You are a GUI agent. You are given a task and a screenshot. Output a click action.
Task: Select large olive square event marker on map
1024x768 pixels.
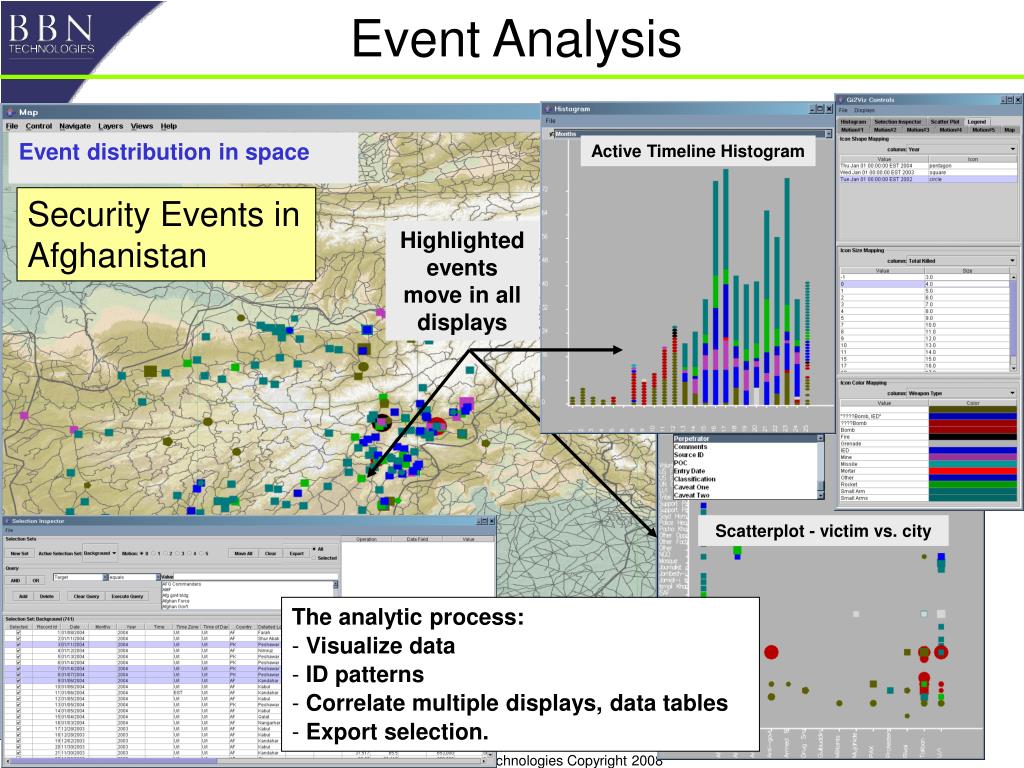150,371
